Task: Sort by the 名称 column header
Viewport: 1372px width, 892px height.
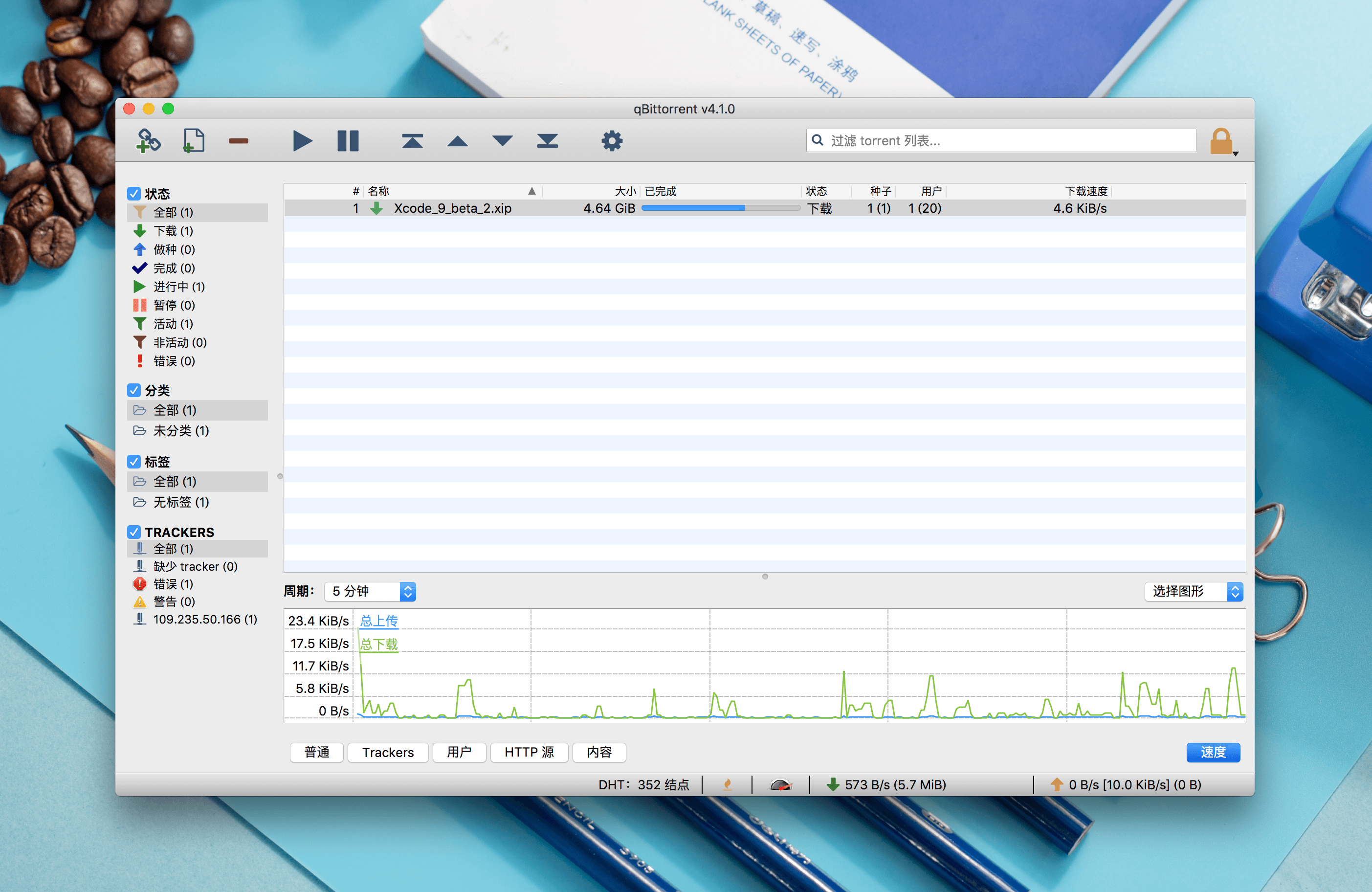Action: point(453,191)
